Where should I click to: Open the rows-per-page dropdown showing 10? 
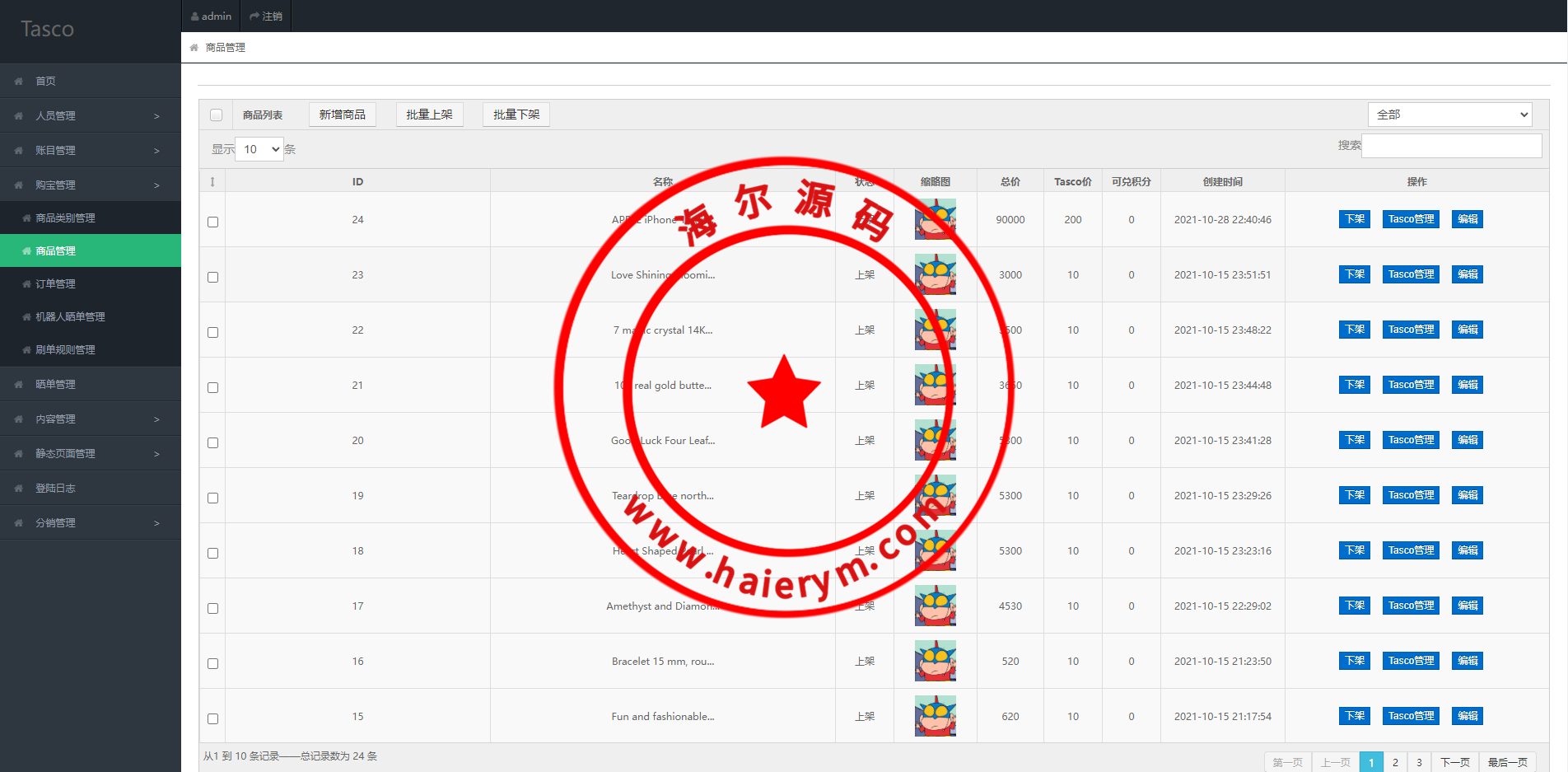coord(259,149)
